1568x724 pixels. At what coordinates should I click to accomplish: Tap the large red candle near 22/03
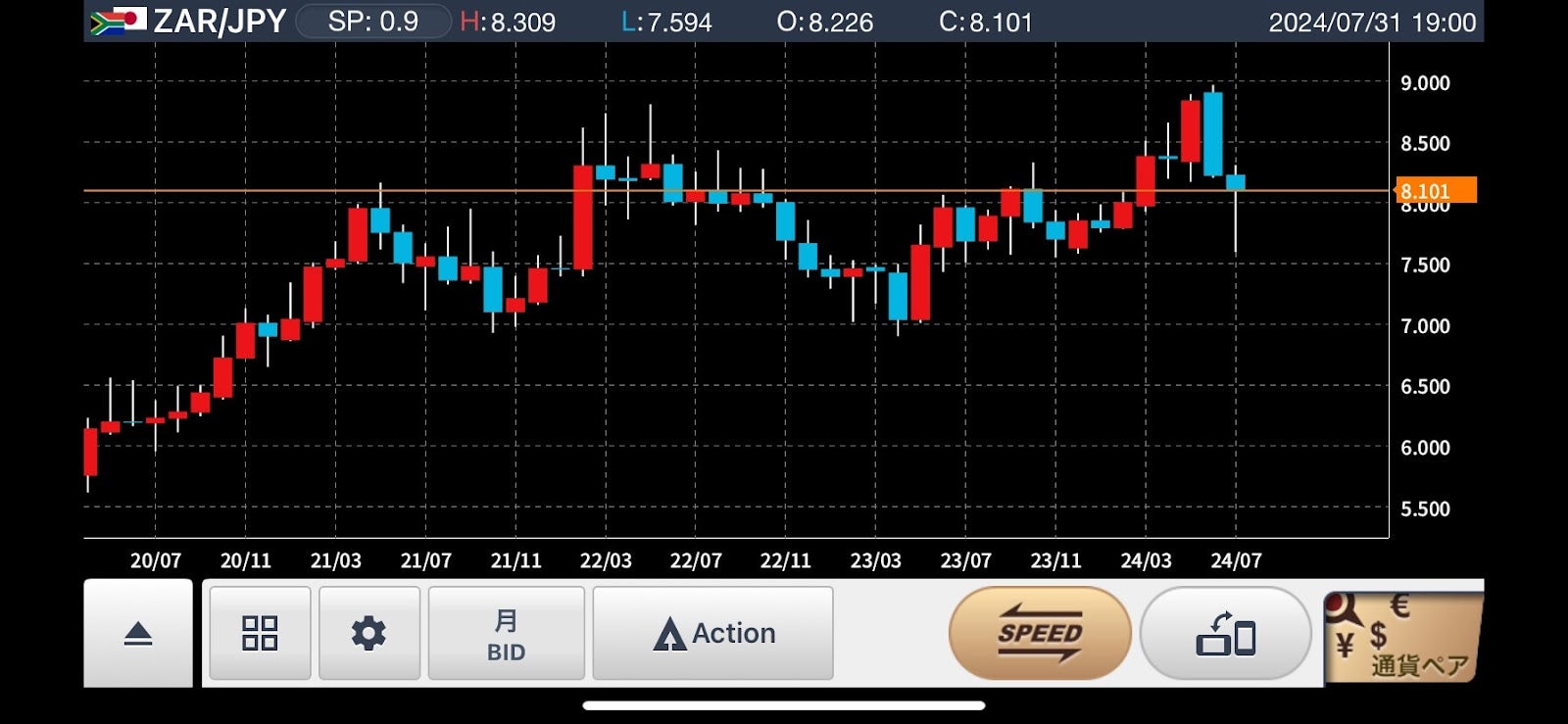583,217
